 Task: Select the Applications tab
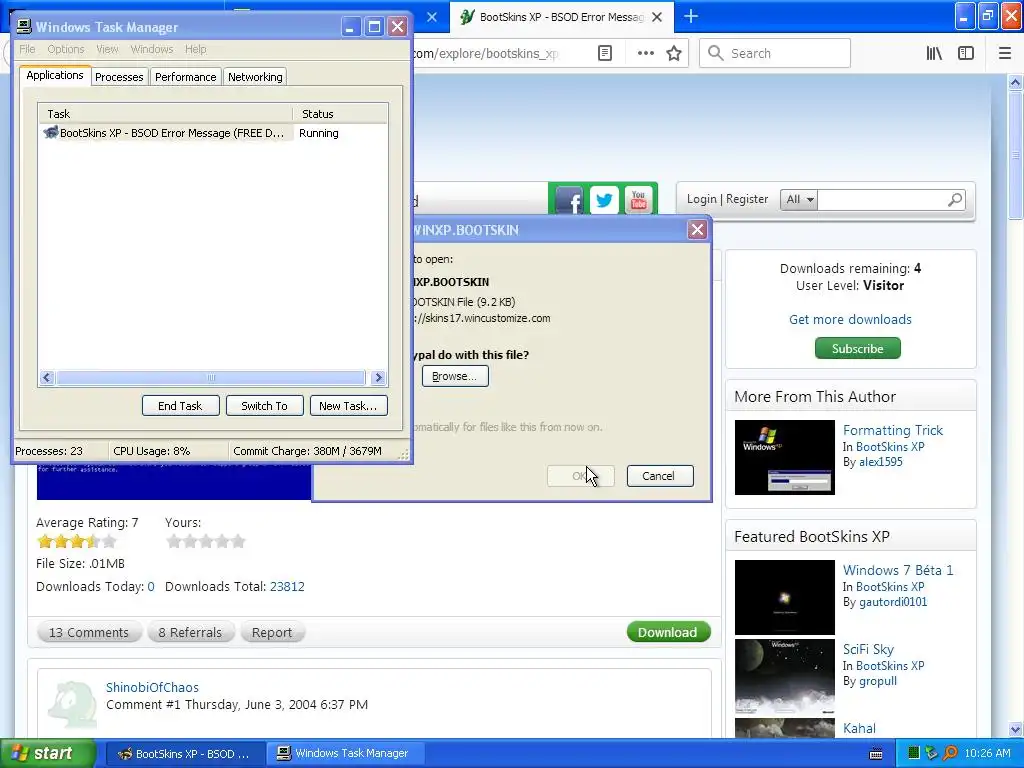[x=55, y=75]
